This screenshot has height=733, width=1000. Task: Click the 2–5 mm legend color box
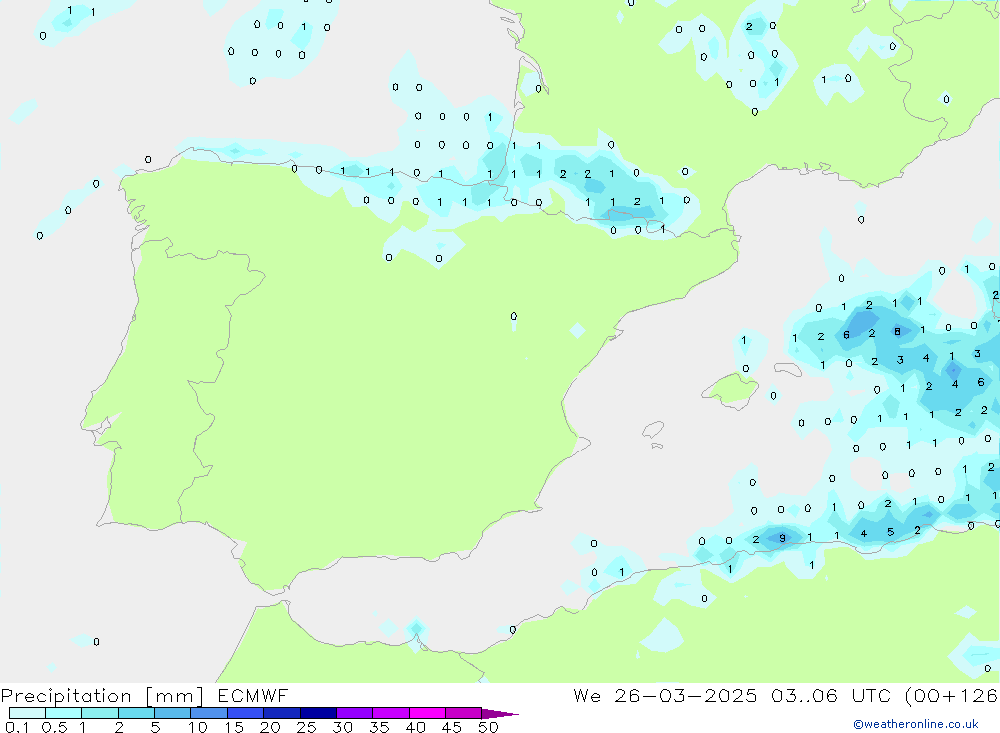pos(136,713)
